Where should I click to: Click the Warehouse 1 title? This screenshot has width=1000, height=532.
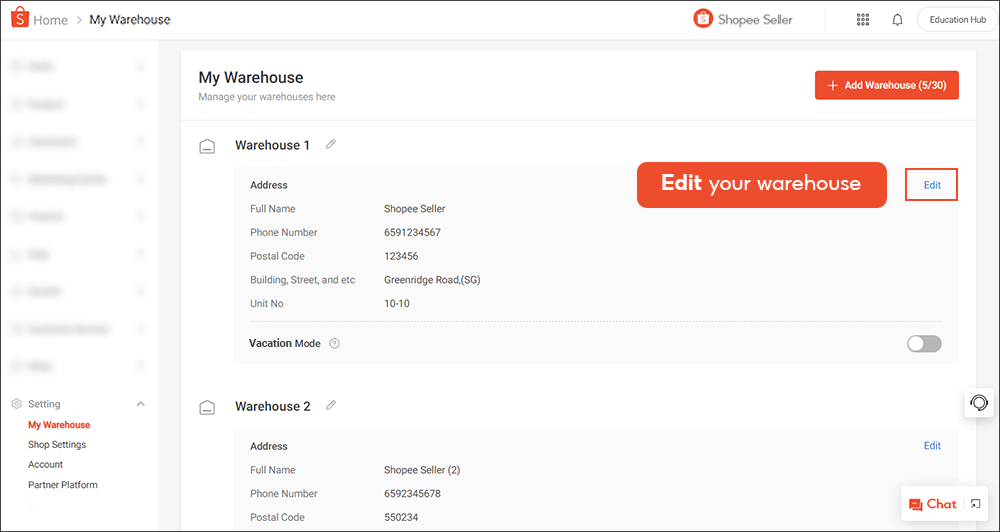[272, 145]
